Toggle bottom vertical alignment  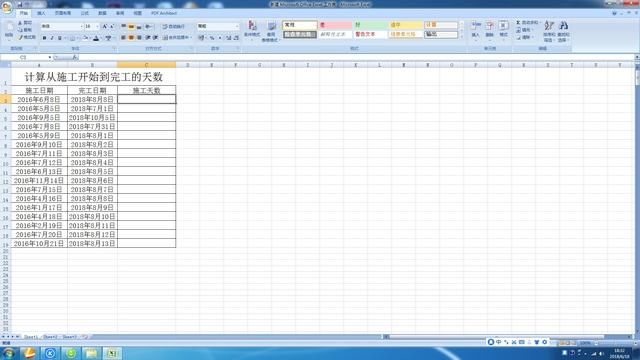click(x=139, y=26)
